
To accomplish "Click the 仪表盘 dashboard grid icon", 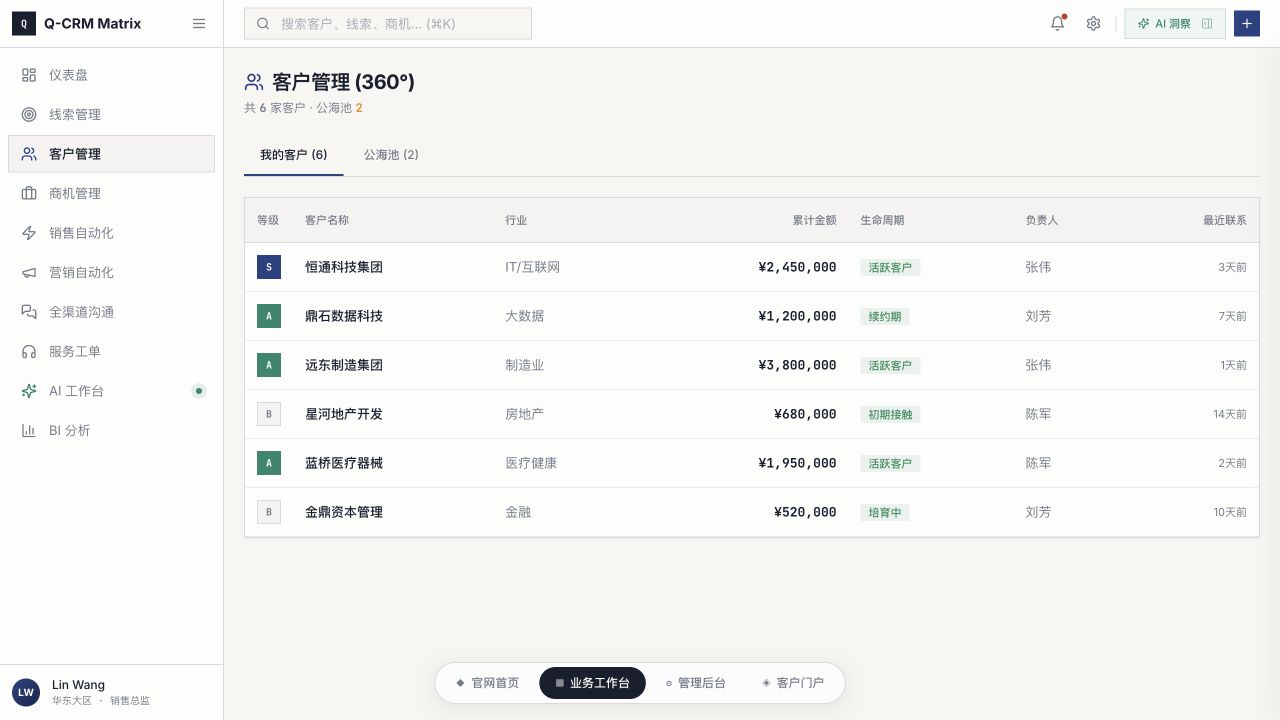I will click(29, 75).
